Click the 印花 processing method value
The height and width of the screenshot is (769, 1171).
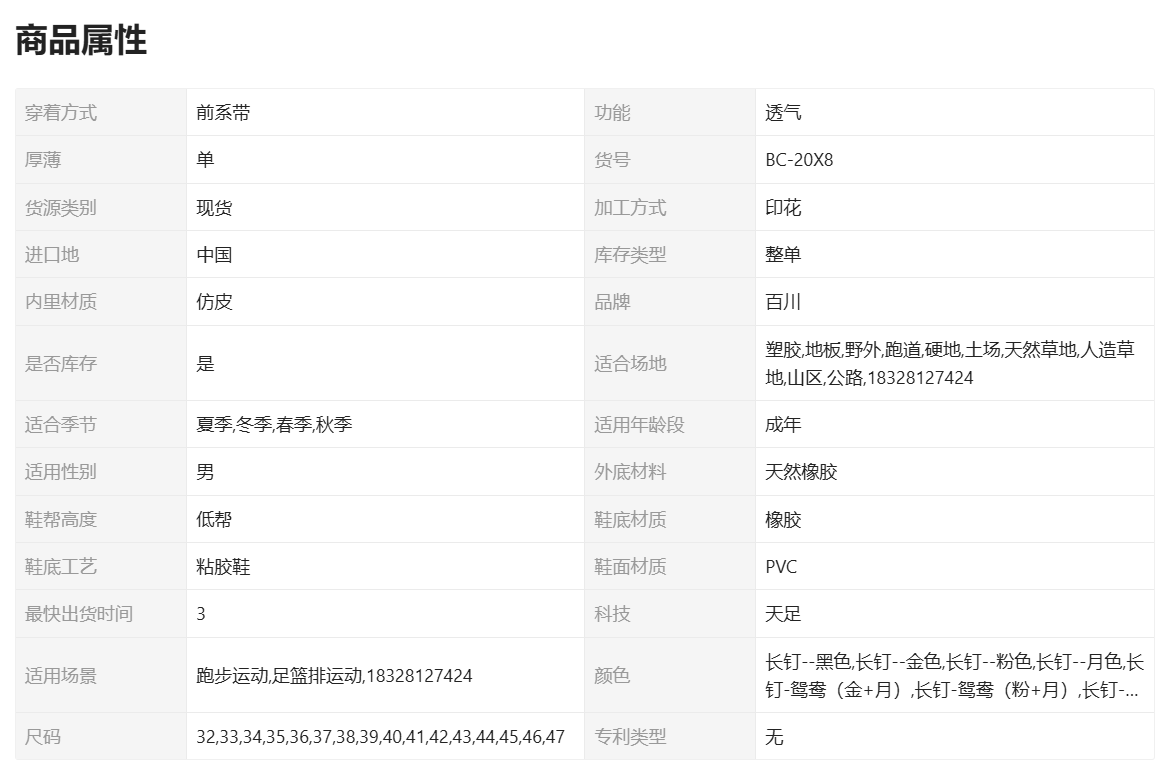783,208
